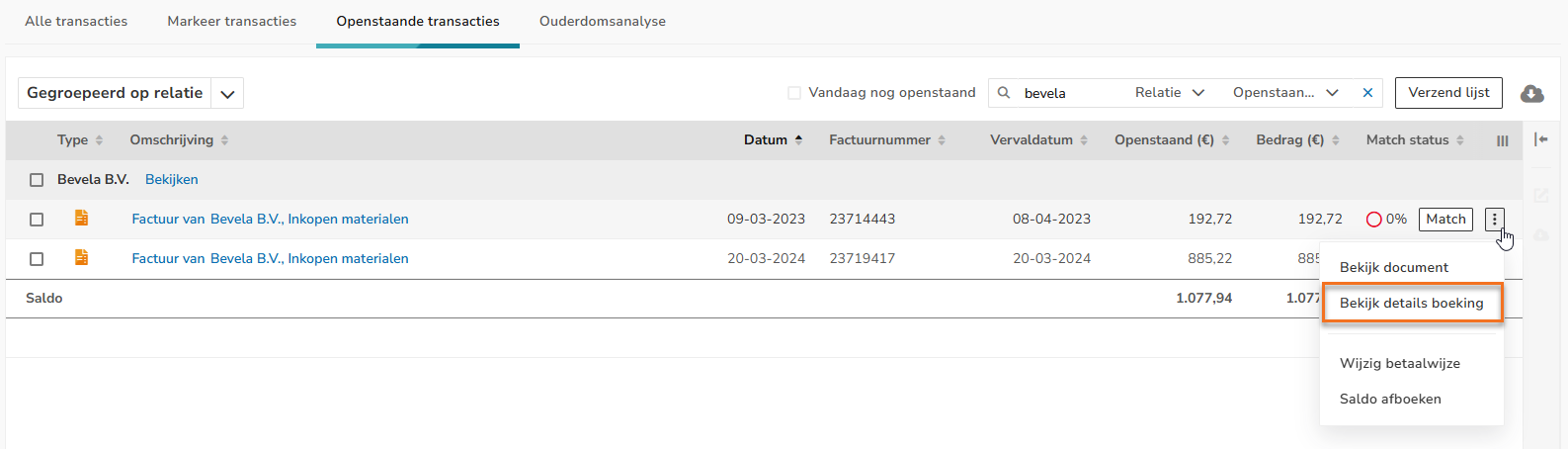Open the Bekijken link next to Bevela B.V.
The width and height of the screenshot is (1568, 449).
click(171, 179)
